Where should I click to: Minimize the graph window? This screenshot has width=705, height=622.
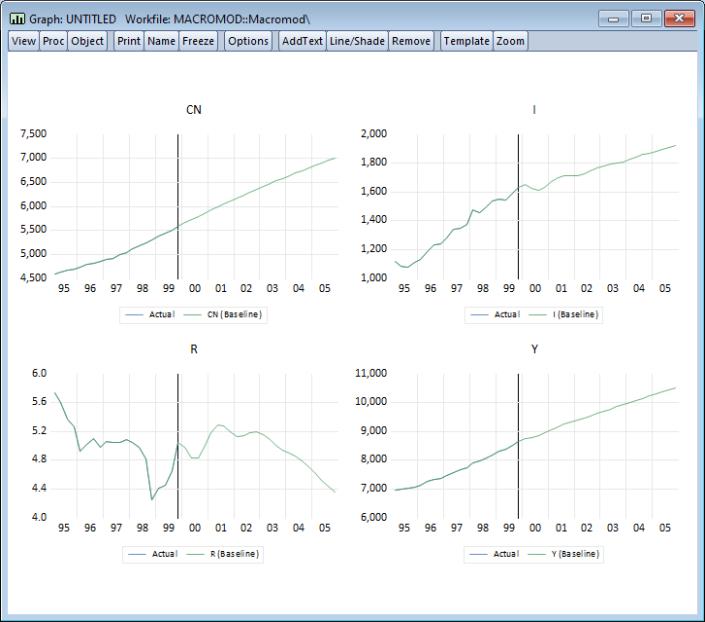pos(615,19)
